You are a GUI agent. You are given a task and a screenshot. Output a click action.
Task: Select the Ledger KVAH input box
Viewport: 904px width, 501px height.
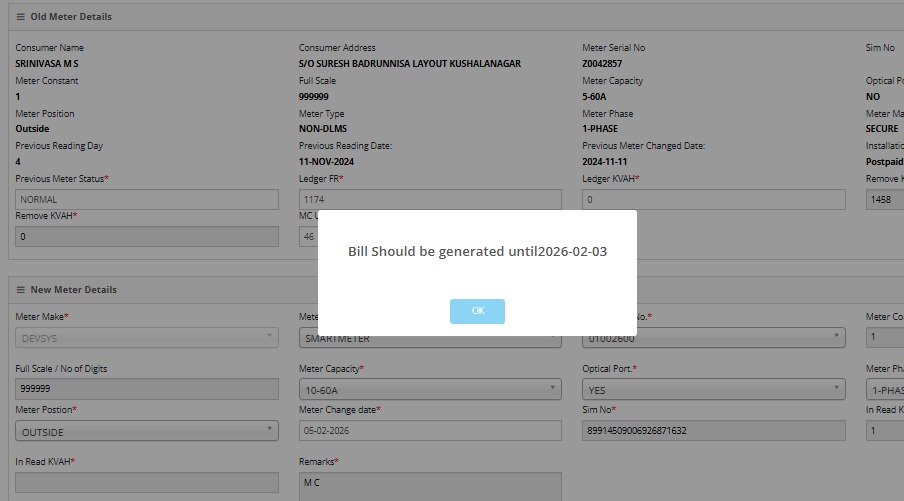[x=713, y=200]
